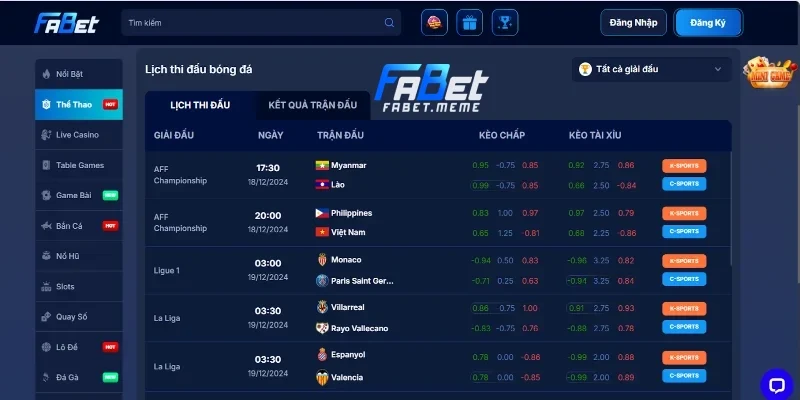This screenshot has height=400, width=800.
Task: Click K-SPORTS button for Monaco match
Action: (684, 261)
